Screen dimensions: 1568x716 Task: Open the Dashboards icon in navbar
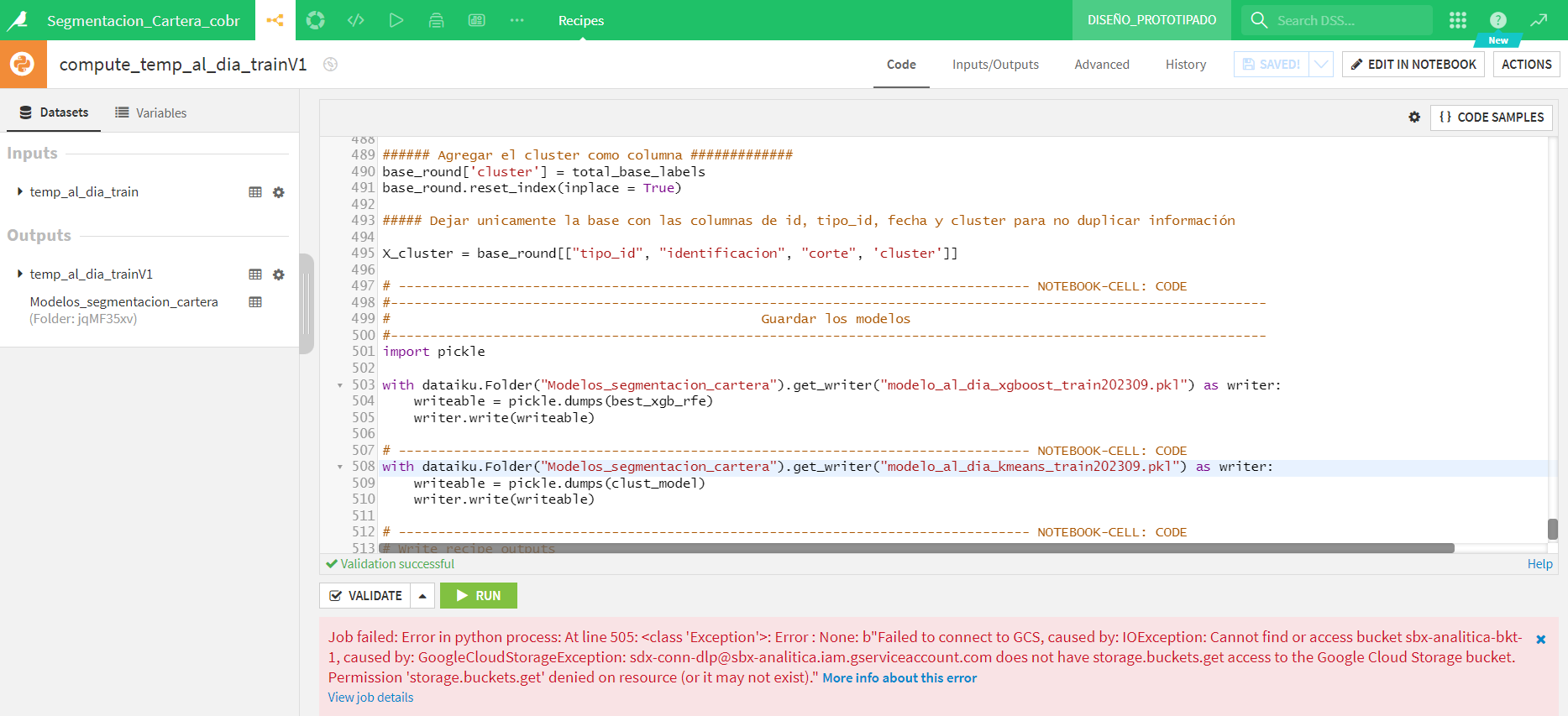click(477, 20)
